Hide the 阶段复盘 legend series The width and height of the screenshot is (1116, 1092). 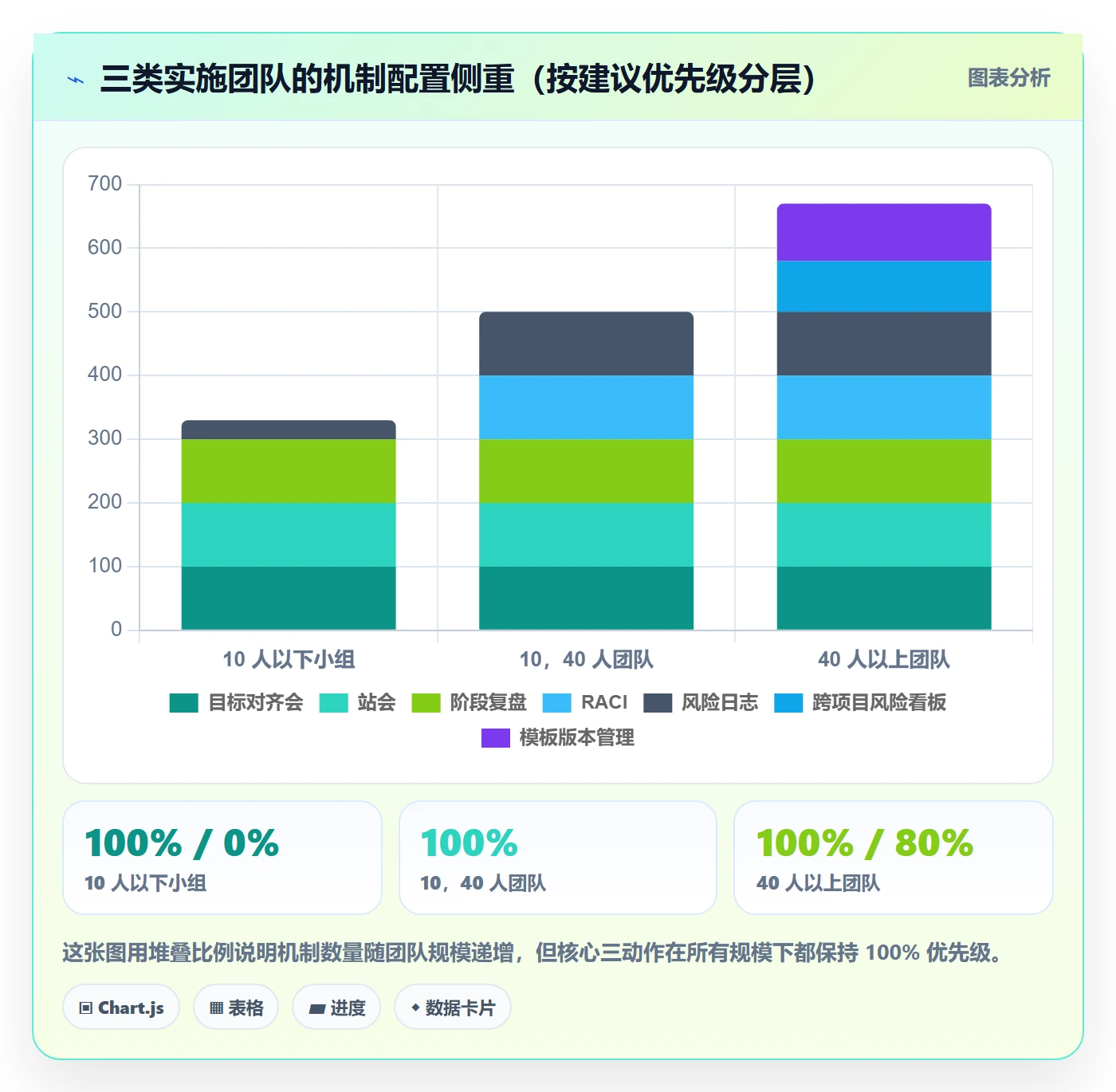470,703
